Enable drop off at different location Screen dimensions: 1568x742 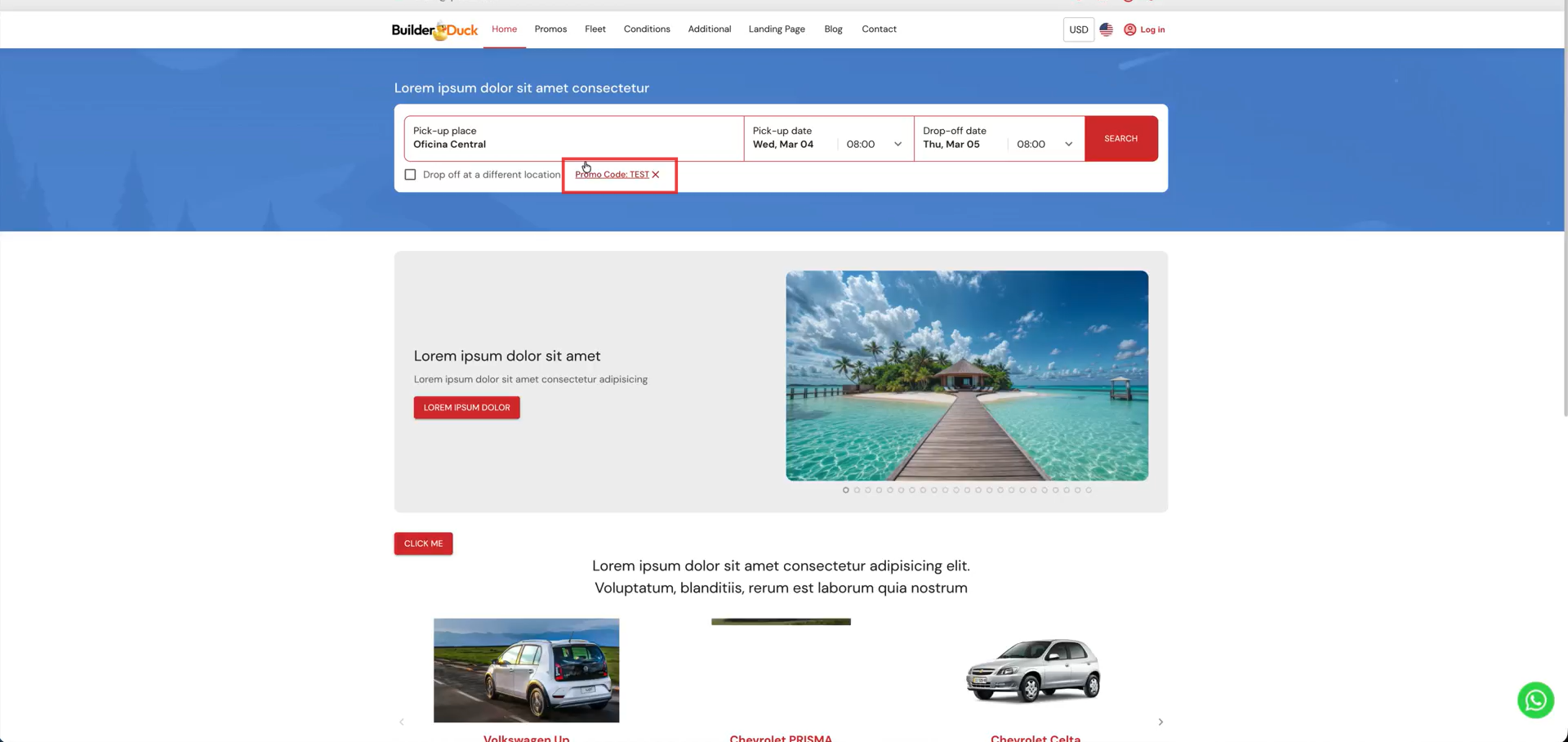tap(410, 175)
